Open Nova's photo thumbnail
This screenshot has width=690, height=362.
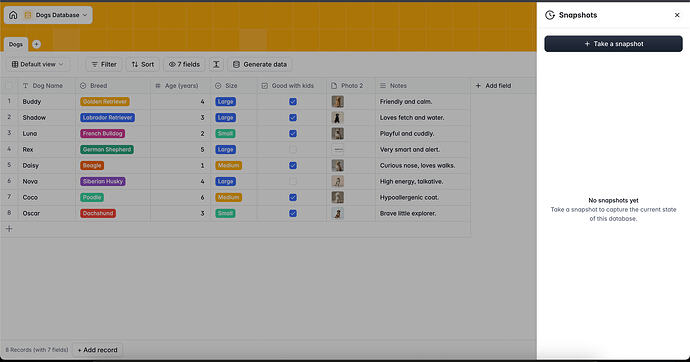click(x=338, y=181)
